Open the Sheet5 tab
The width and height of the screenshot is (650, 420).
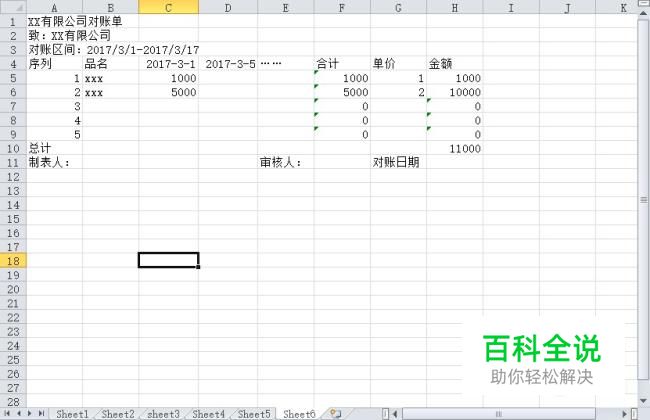tap(254, 414)
